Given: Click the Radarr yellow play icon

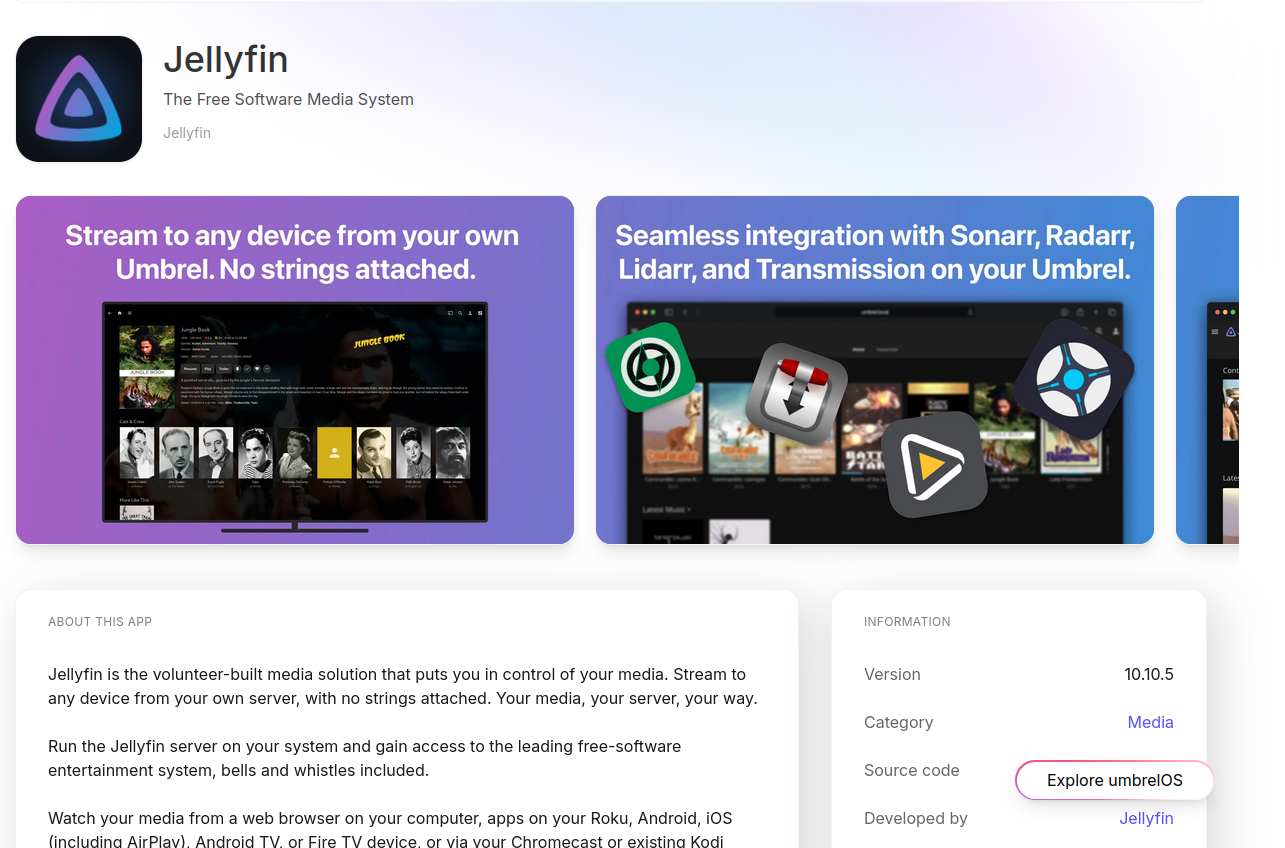Looking at the screenshot, I should 934,465.
